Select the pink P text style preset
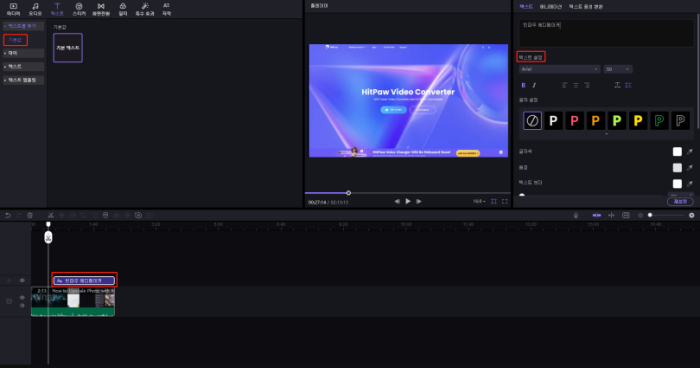The width and height of the screenshot is (700, 368). pos(575,121)
